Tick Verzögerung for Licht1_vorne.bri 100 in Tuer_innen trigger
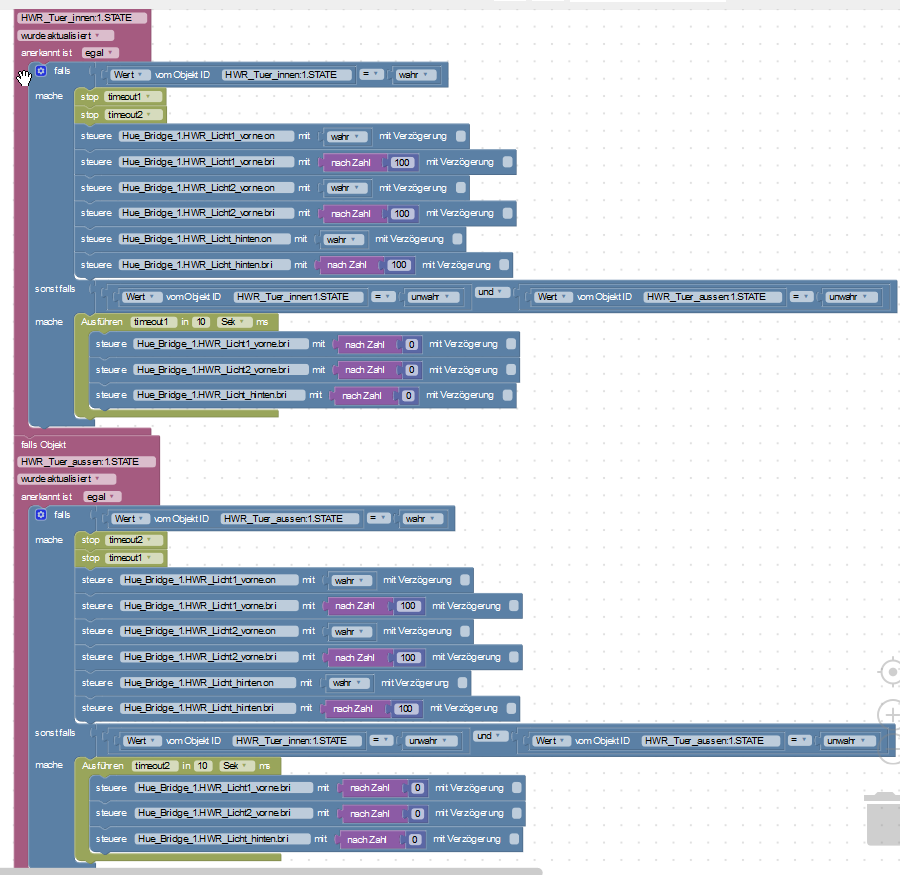Viewport: 900px width, 875px height. 507,162
